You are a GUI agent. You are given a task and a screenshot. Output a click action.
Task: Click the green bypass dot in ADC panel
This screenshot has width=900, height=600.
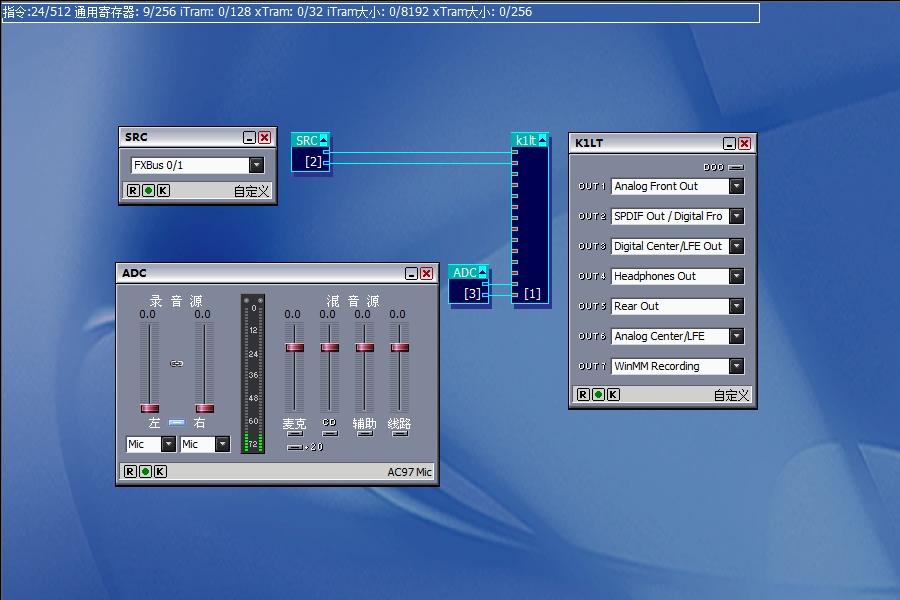tap(146, 472)
